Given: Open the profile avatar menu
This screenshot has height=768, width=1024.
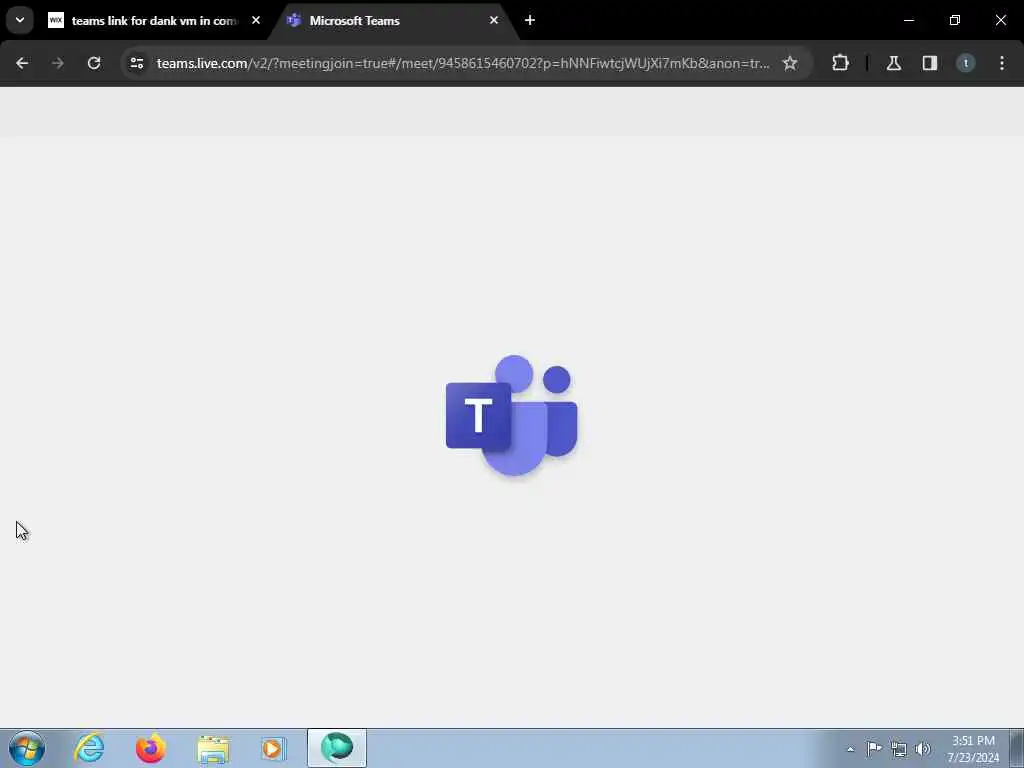Looking at the screenshot, I should point(966,63).
